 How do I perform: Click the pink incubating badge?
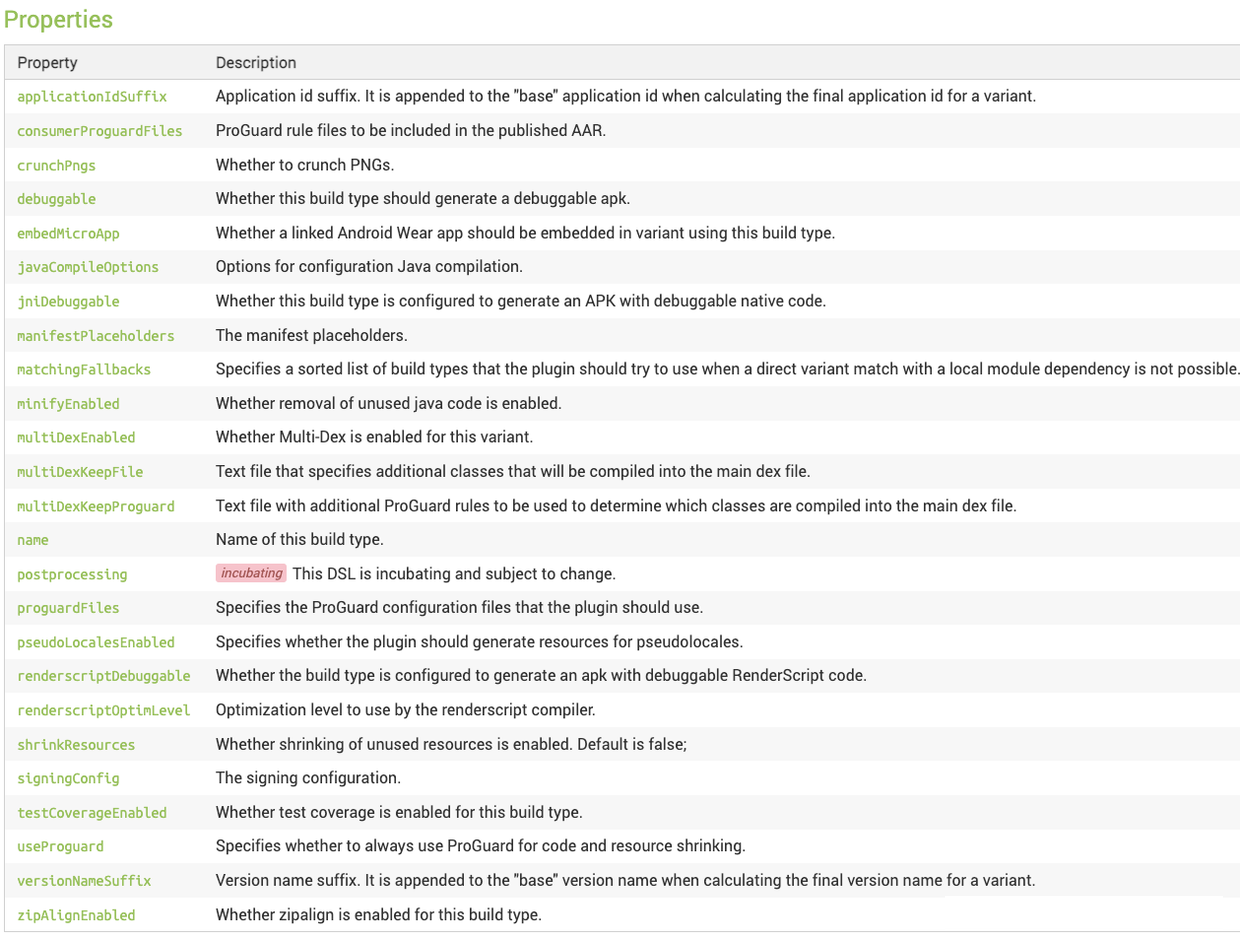tap(251, 573)
